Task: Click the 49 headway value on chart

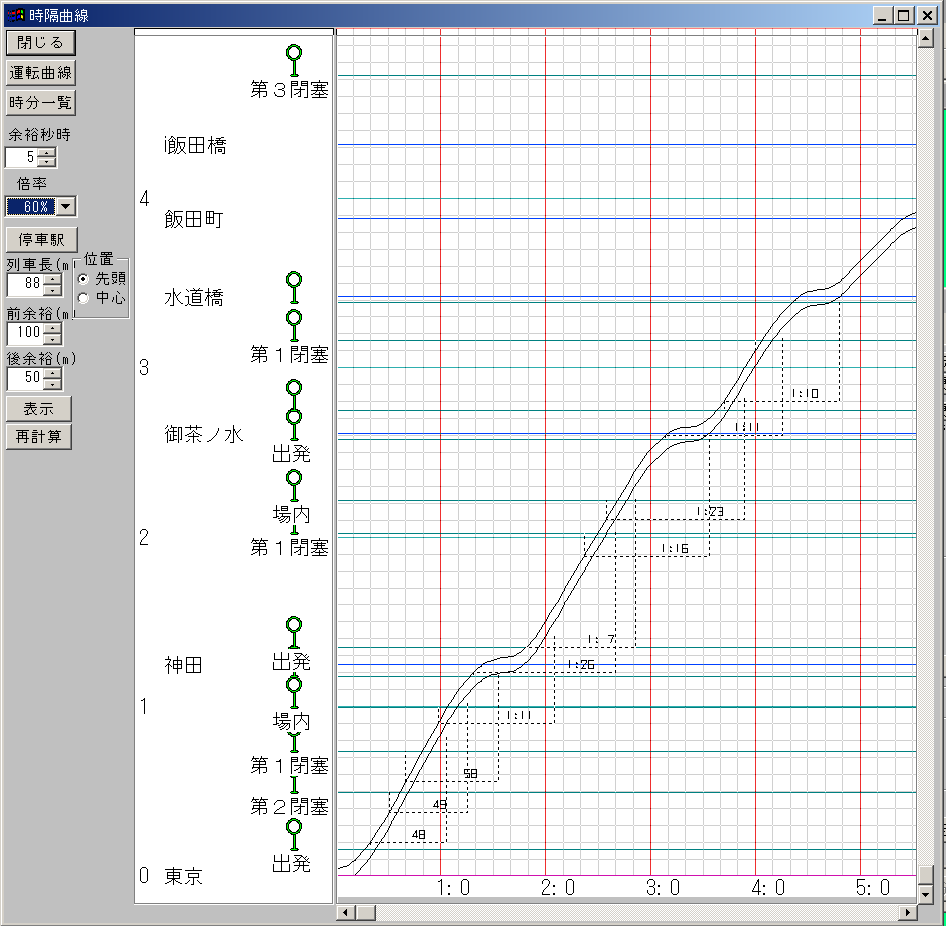Action: coord(440,804)
